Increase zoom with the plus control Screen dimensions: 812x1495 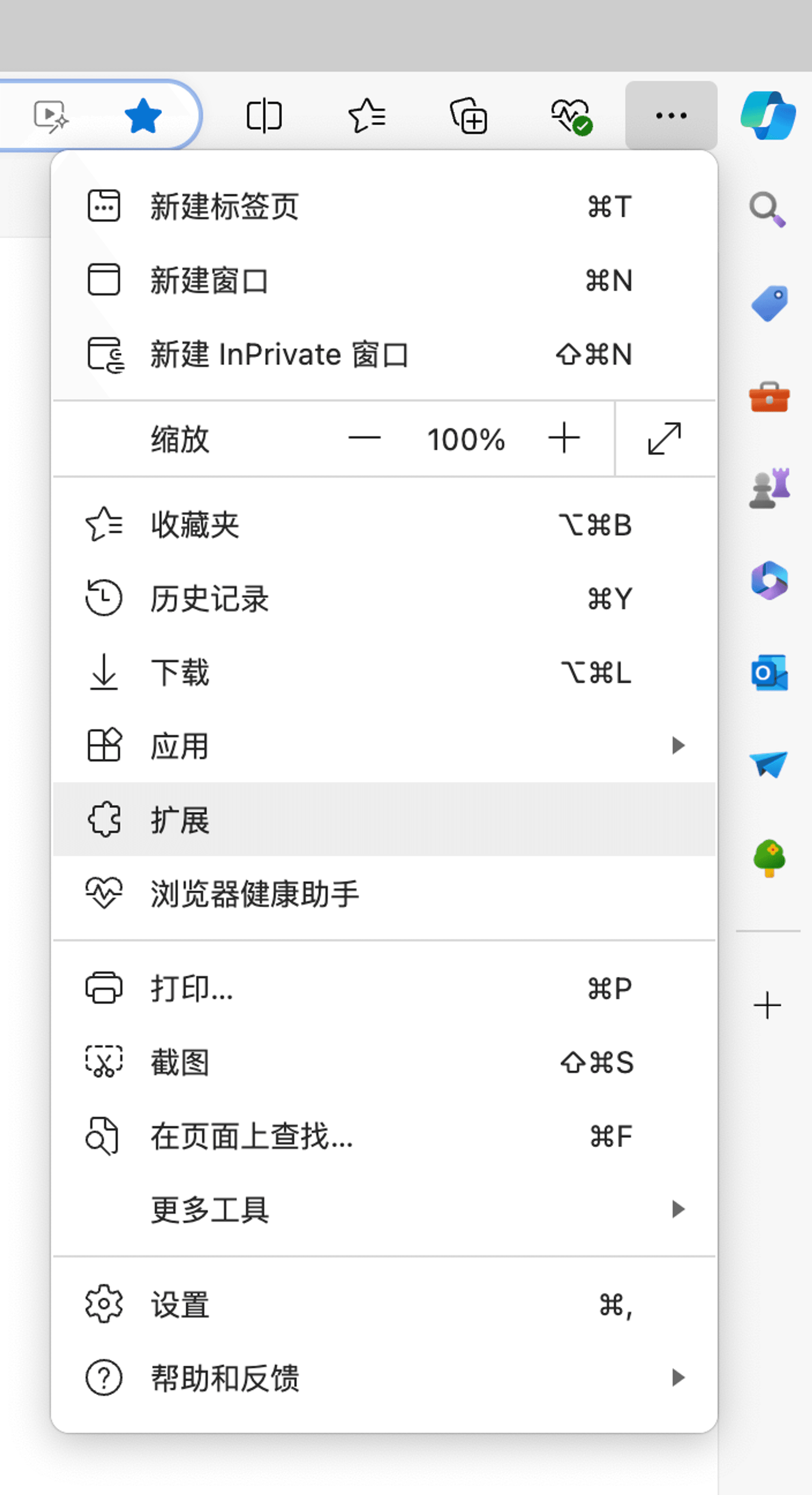tap(564, 438)
